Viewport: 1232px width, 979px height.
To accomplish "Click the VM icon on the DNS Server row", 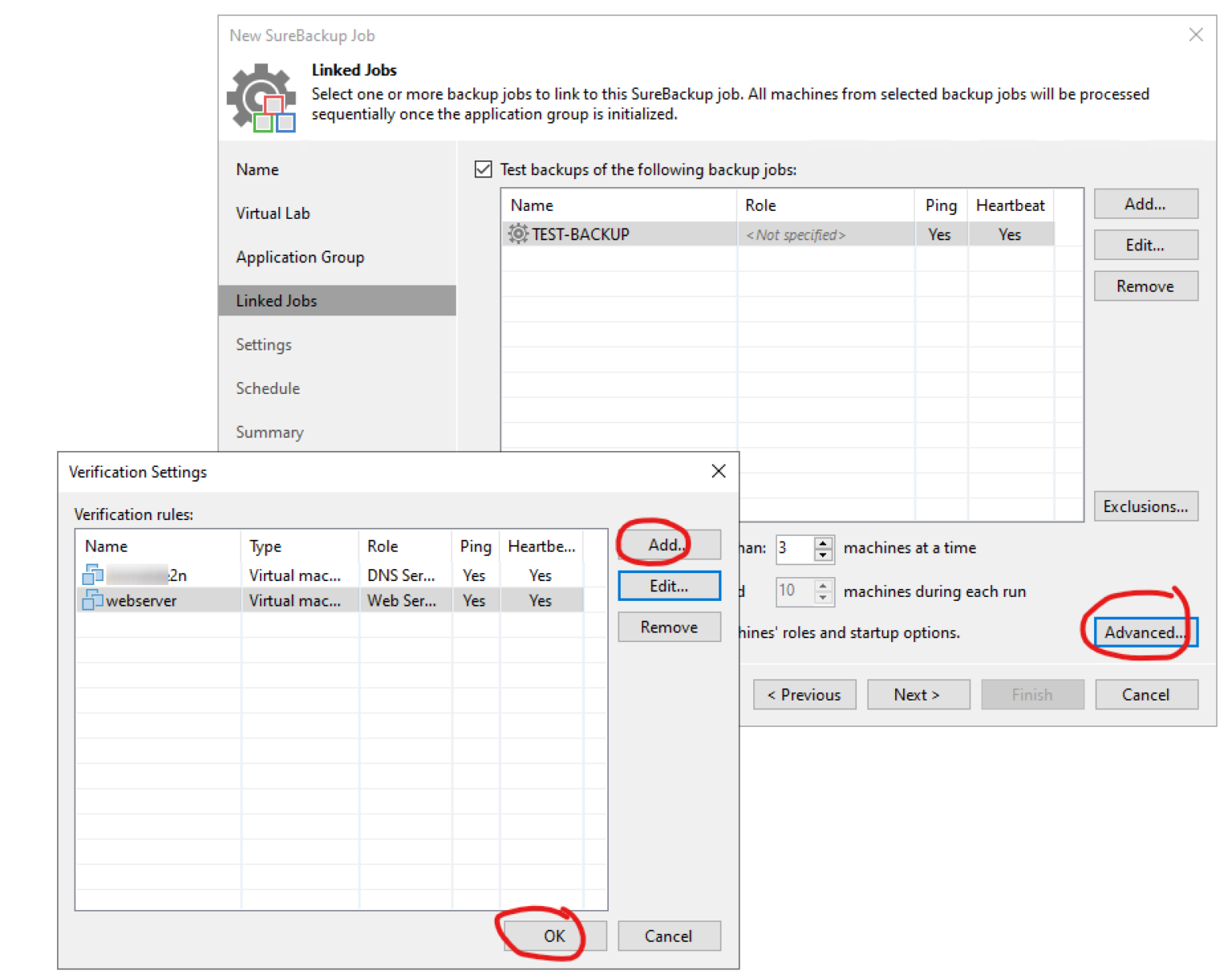I will [x=91, y=575].
